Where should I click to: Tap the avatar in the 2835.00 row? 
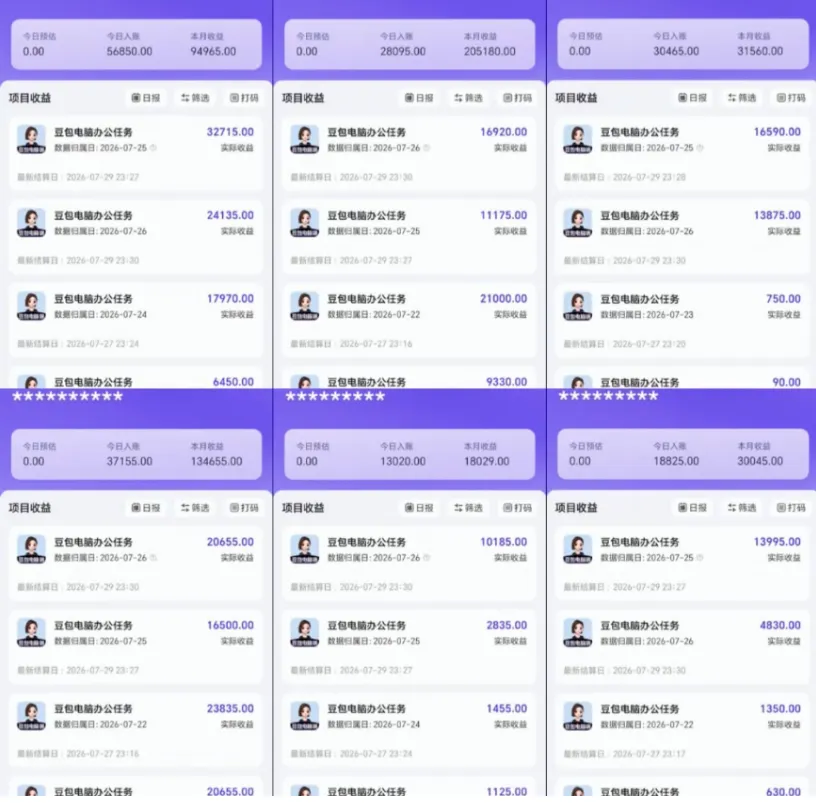click(x=304, y=633)
